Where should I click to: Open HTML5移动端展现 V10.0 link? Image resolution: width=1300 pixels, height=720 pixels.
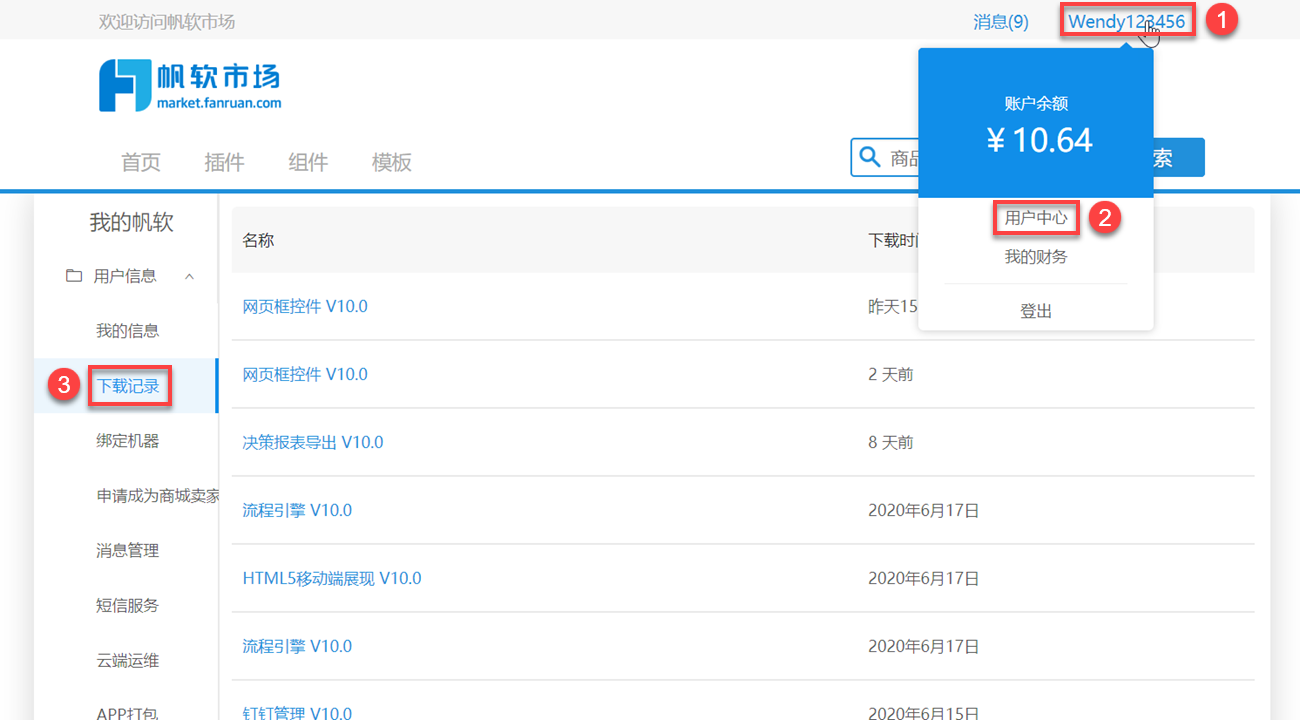tap(332, 578)
